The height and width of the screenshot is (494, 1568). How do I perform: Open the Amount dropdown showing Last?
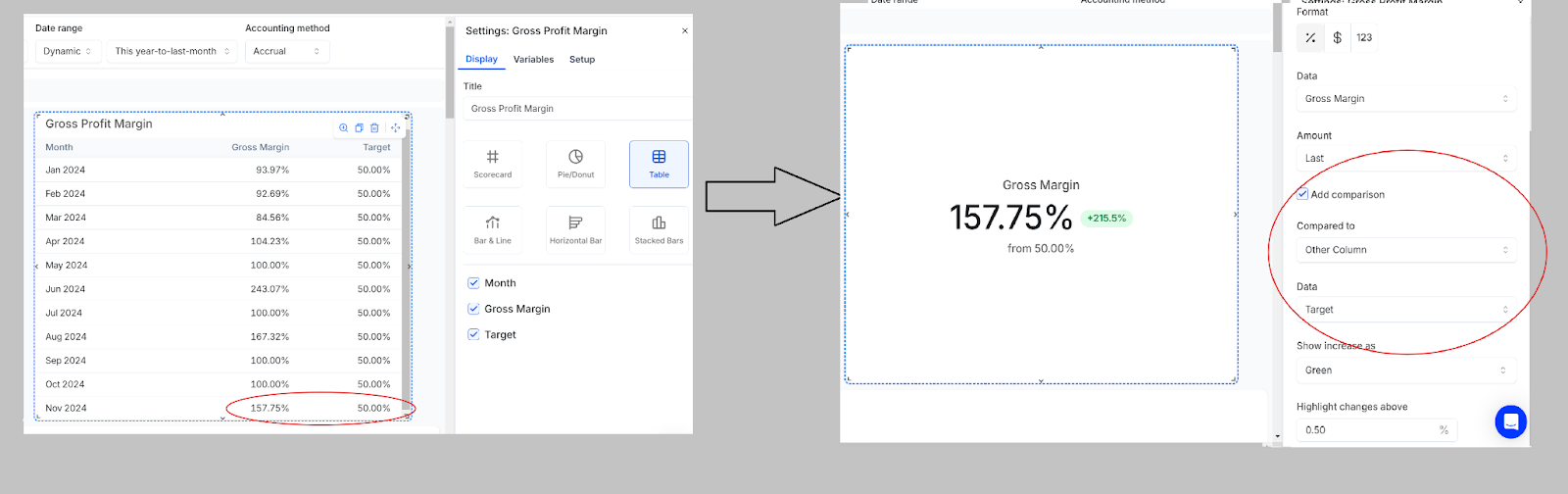[1406, 158]
